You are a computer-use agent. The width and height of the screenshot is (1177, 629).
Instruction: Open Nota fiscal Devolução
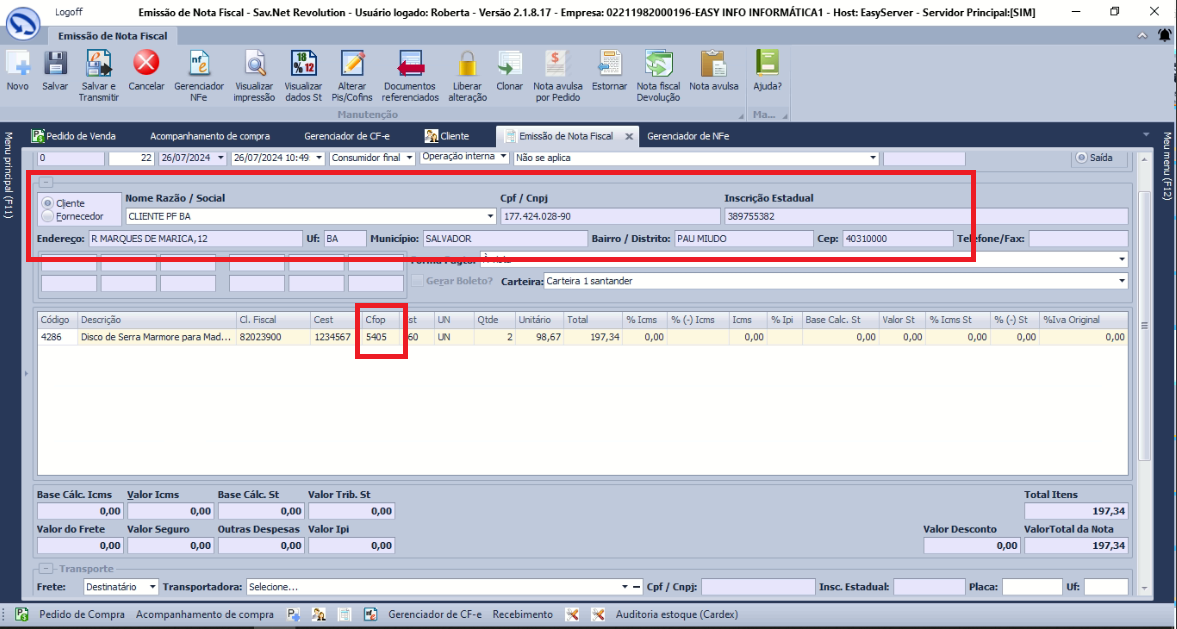pyautogui.click(x=658, y=64)
